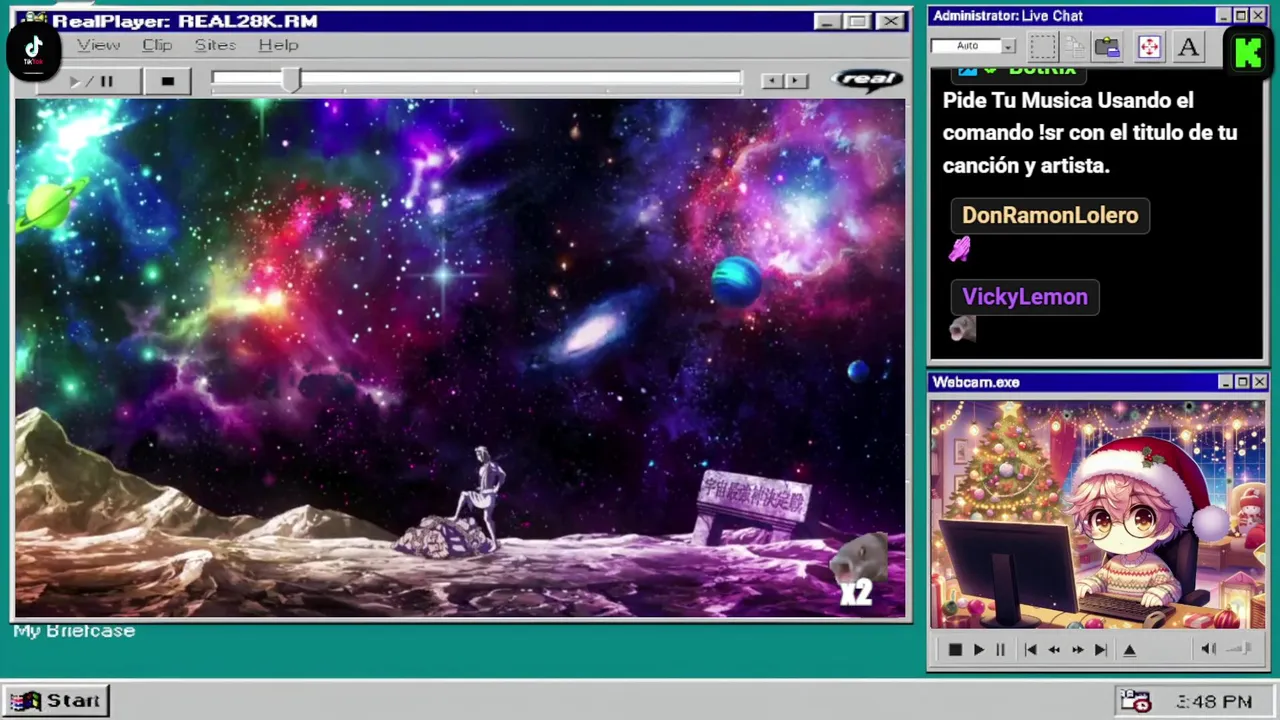The width and height of the screenshot is (1280, 720).
Task: Click the VickyLemon username
Action: point(1025,297)
